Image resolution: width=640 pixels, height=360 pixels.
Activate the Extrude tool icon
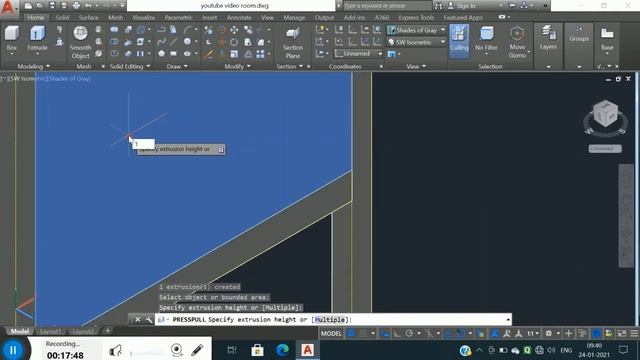coord(38,33)
